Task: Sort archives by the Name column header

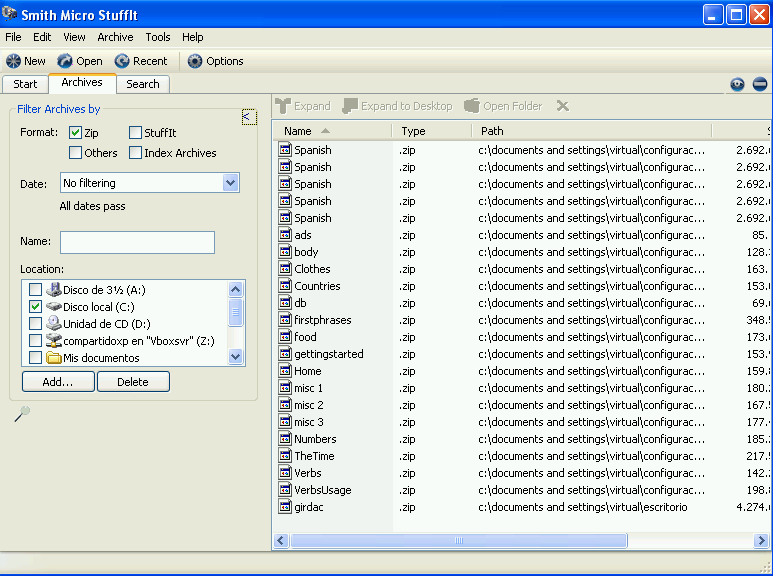Action: coord(332,131)
